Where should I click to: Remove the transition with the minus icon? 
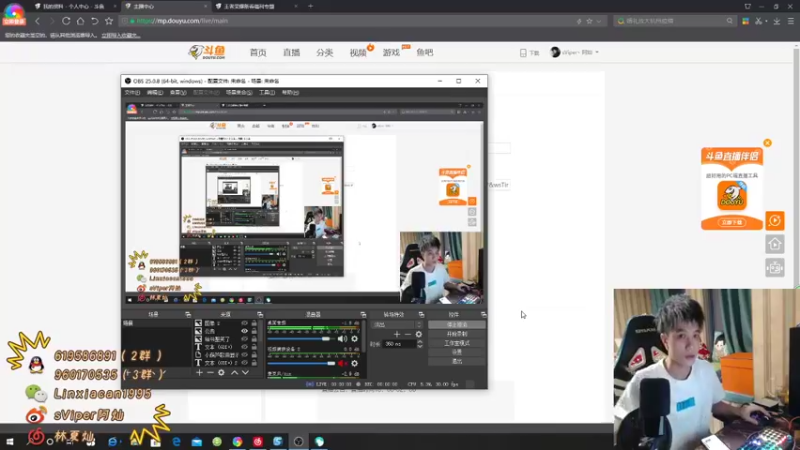(408, 334)
